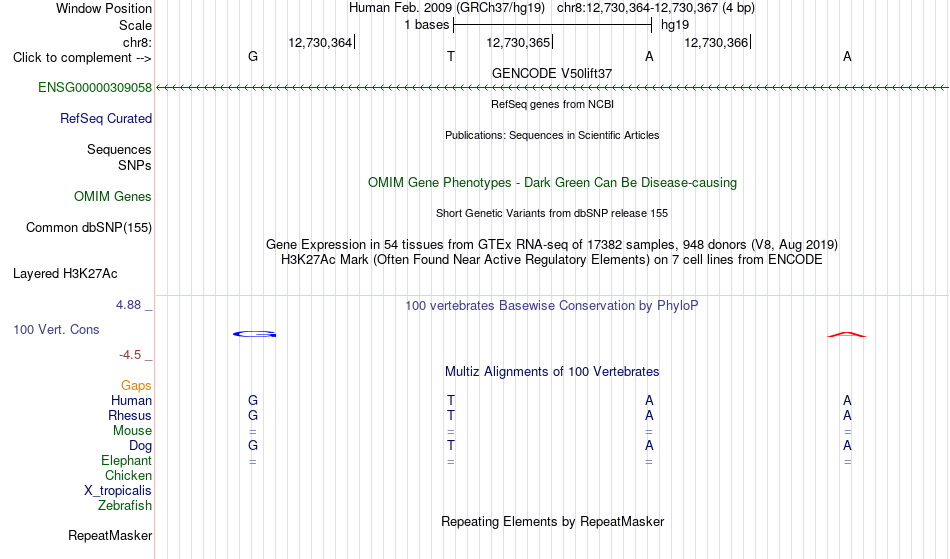This screenshot has width=950, height=559.
Task: Click the 12,730,365 position marker
Action: (518, 42)
